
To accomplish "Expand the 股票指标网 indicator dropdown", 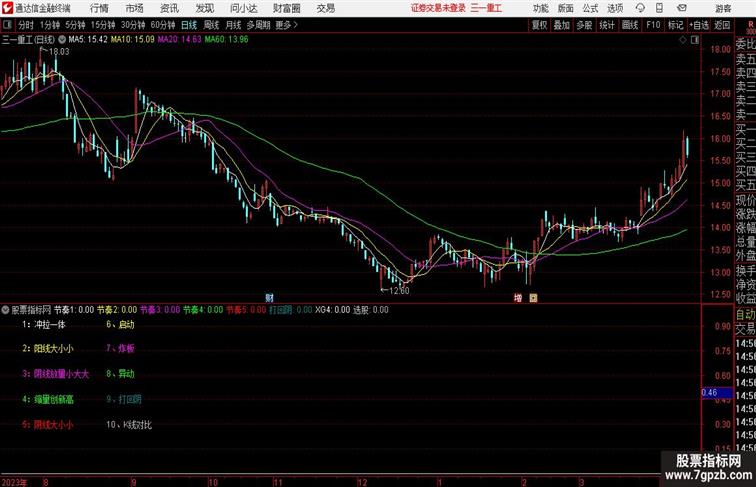I will [x=5, y=310].
